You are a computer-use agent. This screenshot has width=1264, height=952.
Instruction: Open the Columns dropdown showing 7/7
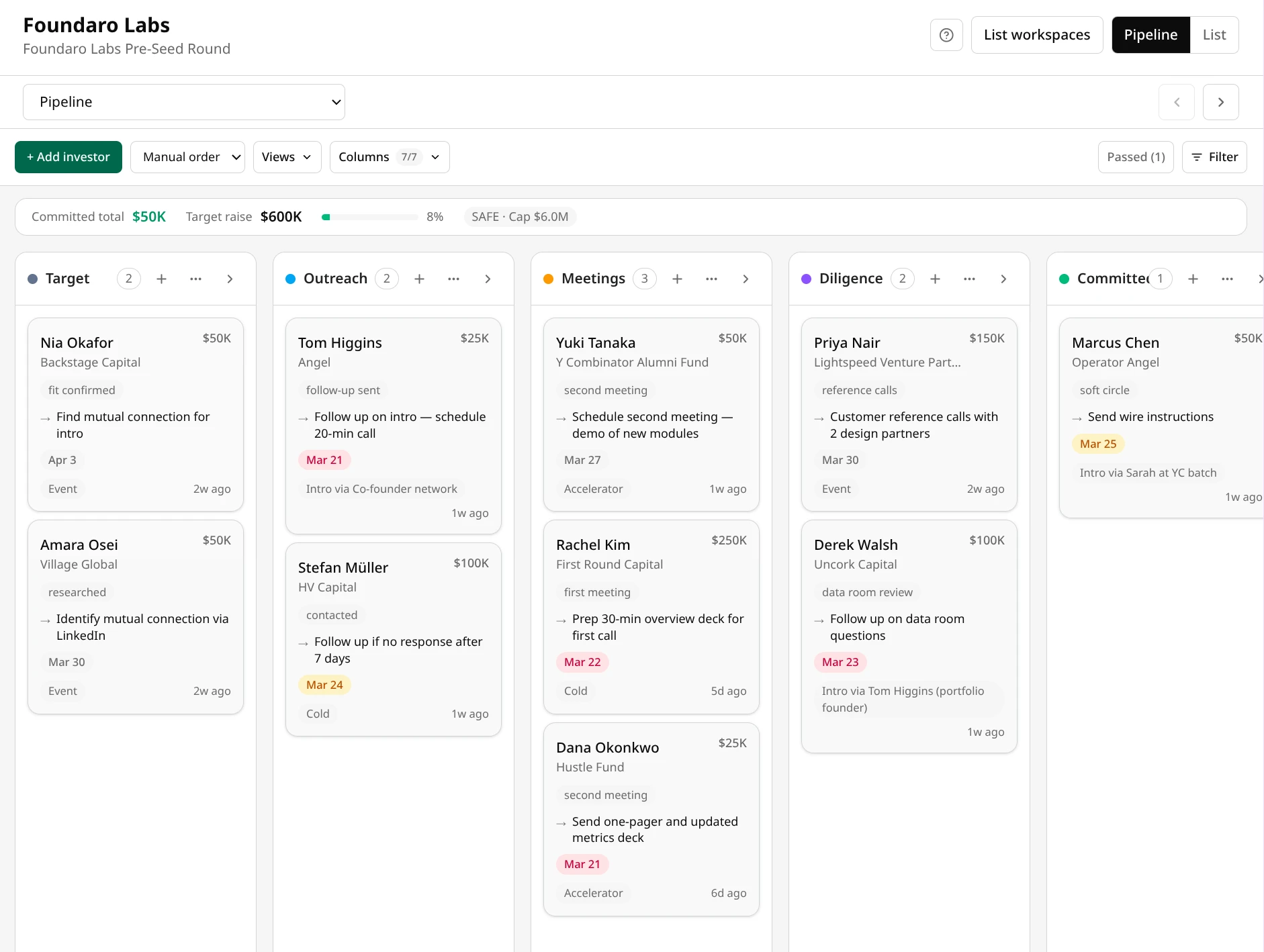[x=389, y=156]
